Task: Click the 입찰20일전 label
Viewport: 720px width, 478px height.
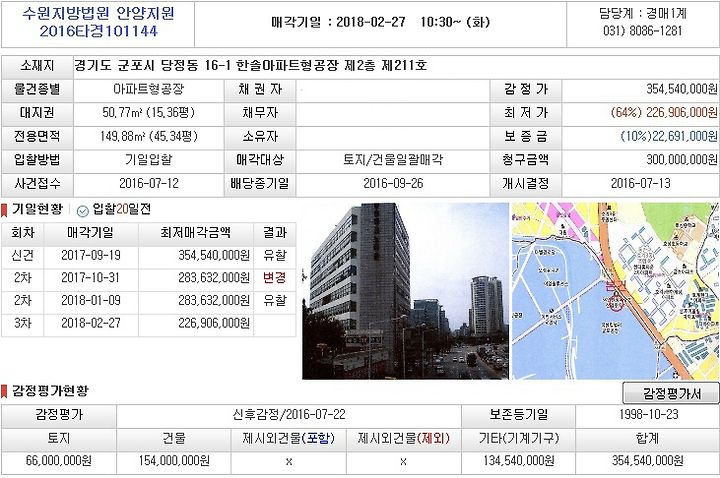Action: point(122,210)
